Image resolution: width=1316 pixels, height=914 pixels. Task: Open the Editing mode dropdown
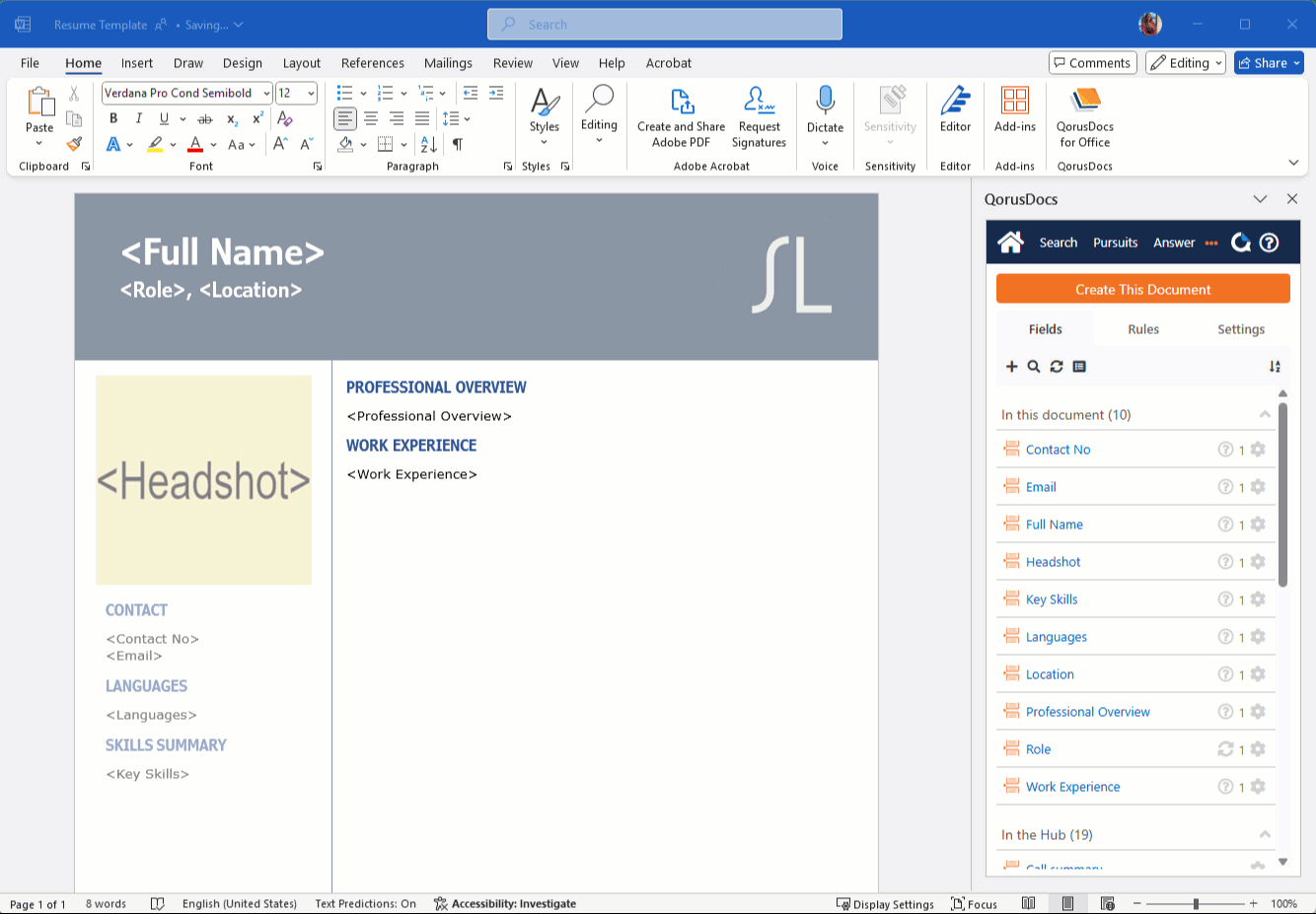(x=1185, y=63)
